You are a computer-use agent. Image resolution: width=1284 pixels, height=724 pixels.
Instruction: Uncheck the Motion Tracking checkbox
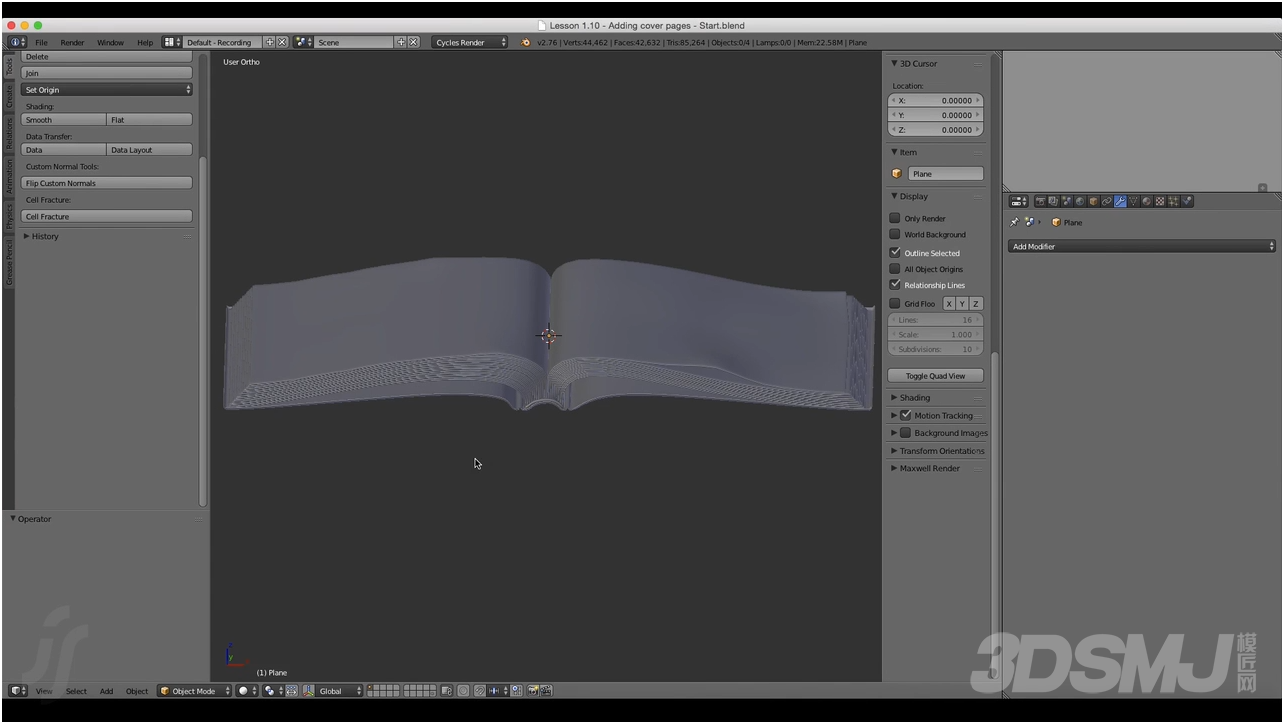coord(906,415)
